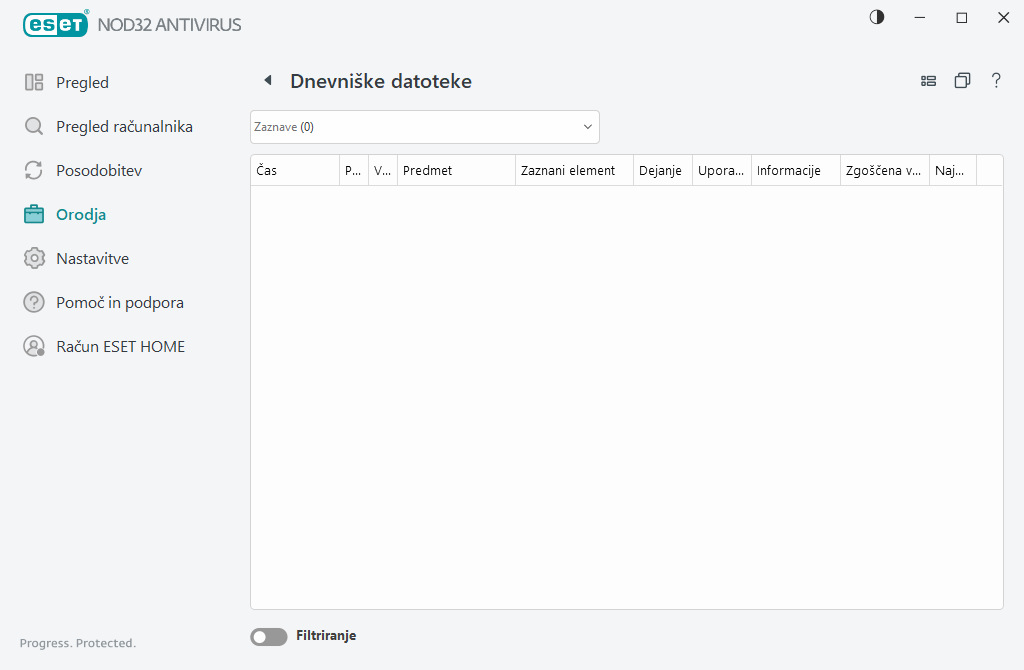The width and height of the screenshot is (1024, 670).
Task: Sort by the Čas column header
Action: (x=294, y=171)
